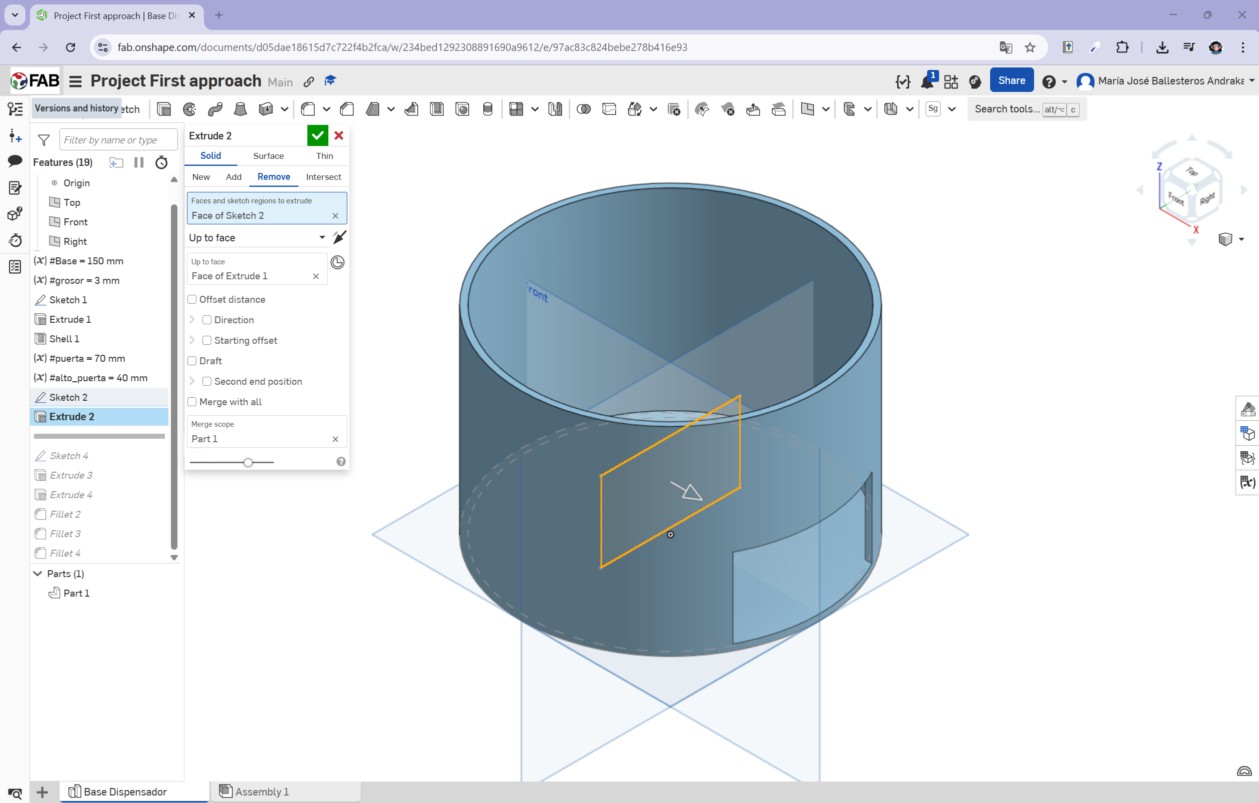The height and width of the screenshot is (803, 1259).
Task: Click the Sweep tool in toolbar
Action: pyautogui.click(x=214, y=109)
